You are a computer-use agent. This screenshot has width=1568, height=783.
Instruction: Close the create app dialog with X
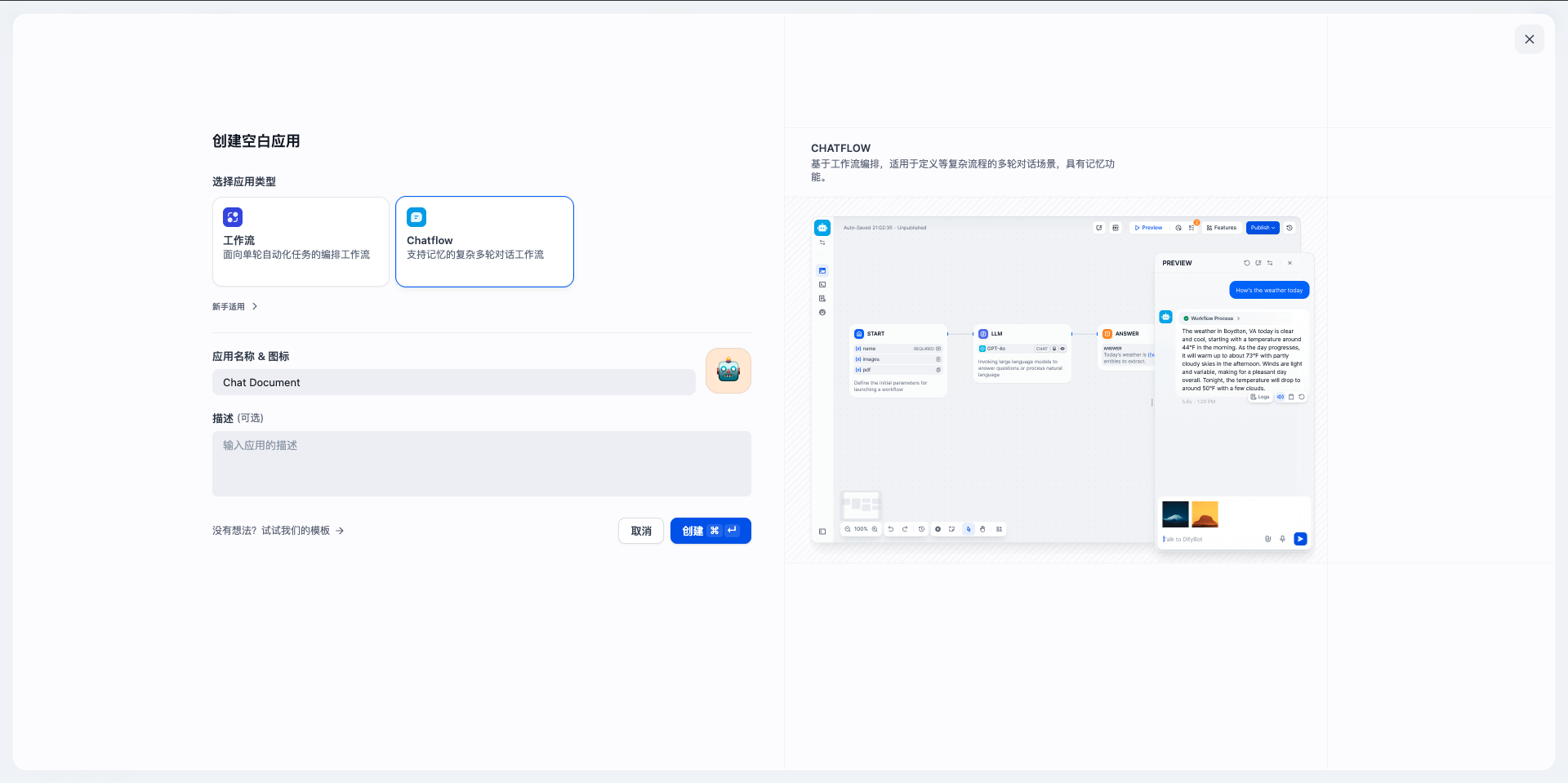point(1530,39)
